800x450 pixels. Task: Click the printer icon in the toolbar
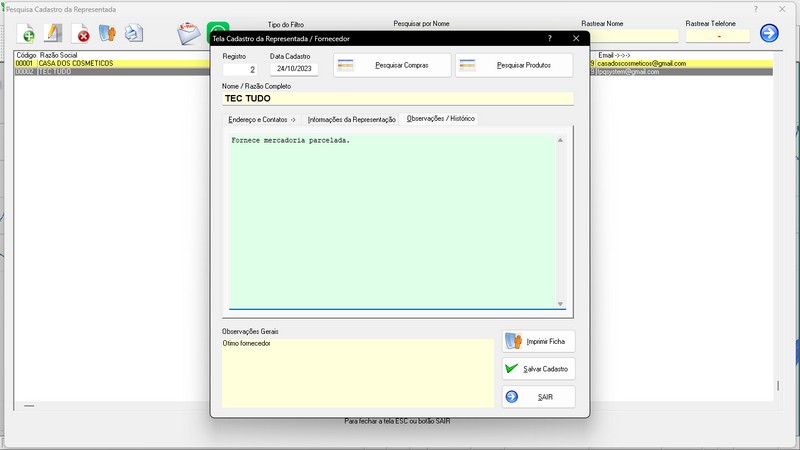[x=134, y=33]
